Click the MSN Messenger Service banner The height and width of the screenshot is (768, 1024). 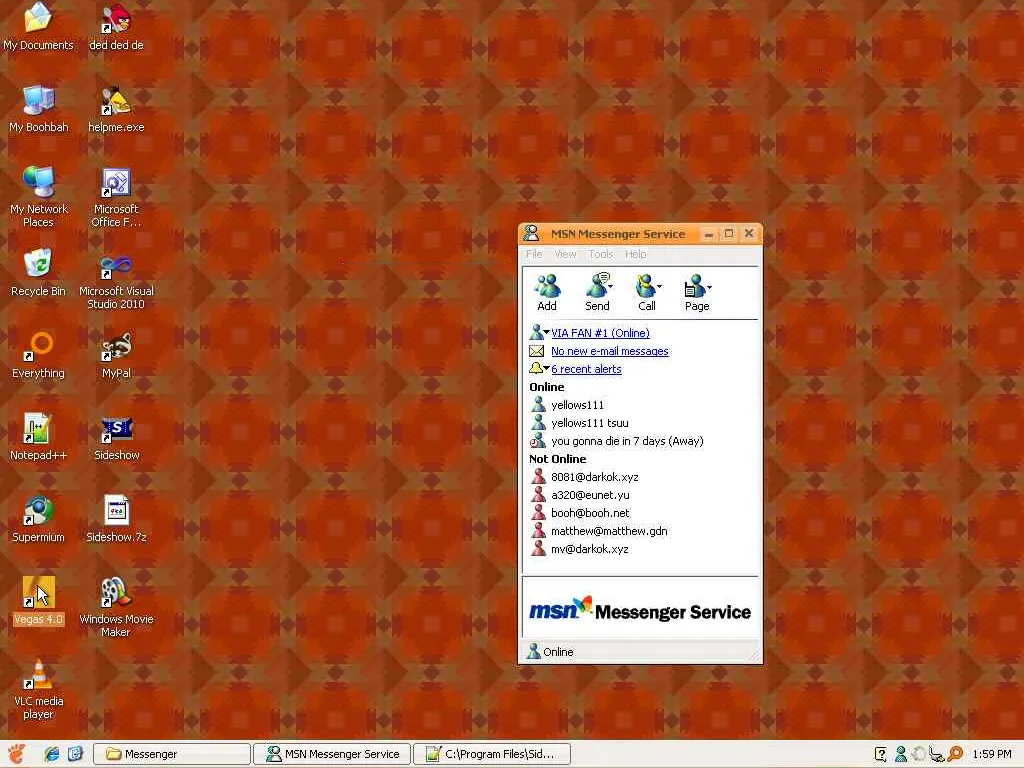(x=640, y=610)
